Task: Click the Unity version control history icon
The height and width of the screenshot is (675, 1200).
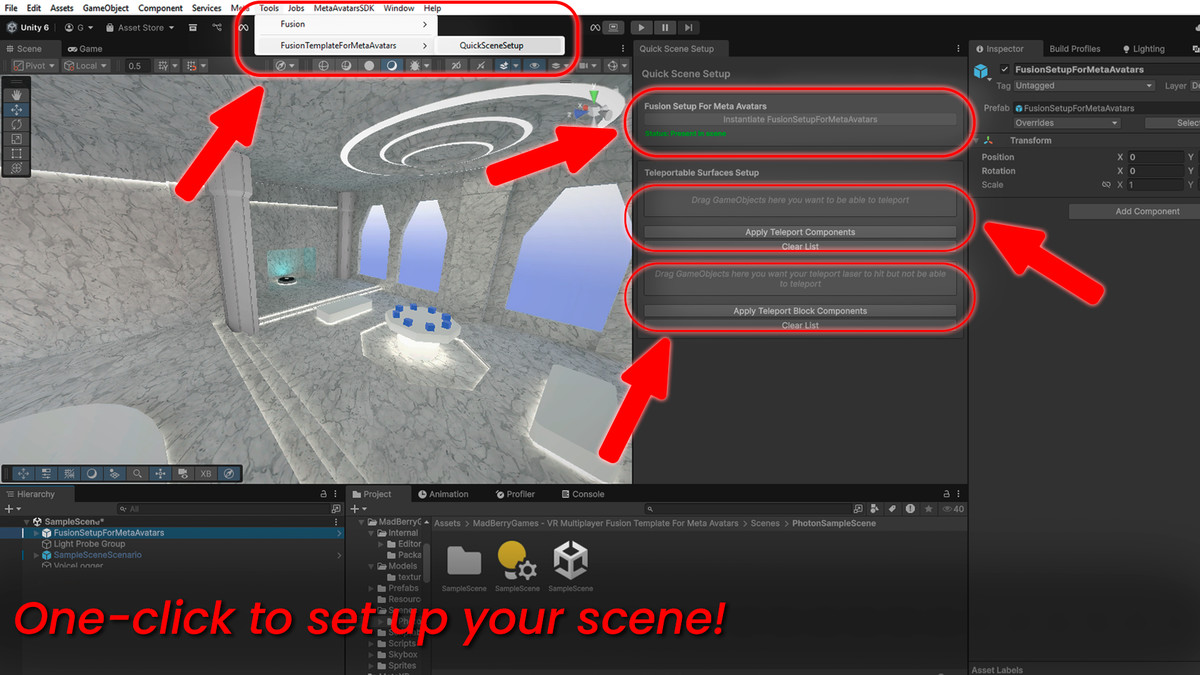Action: pos(217,28)
